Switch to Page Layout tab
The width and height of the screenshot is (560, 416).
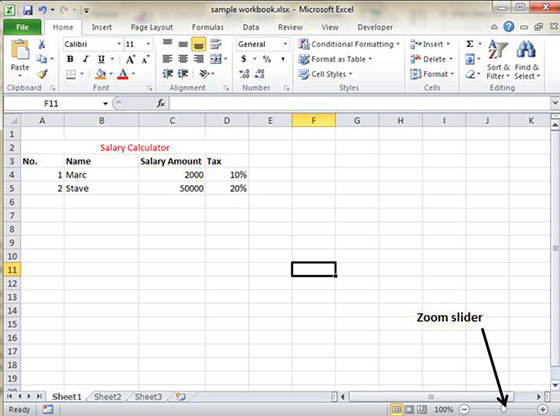click(151, 27)
